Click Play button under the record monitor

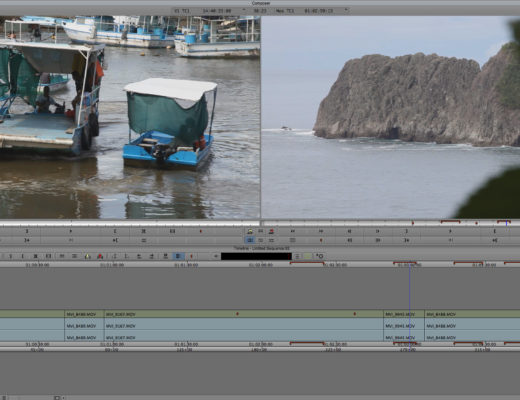click(x=450, y=231)
